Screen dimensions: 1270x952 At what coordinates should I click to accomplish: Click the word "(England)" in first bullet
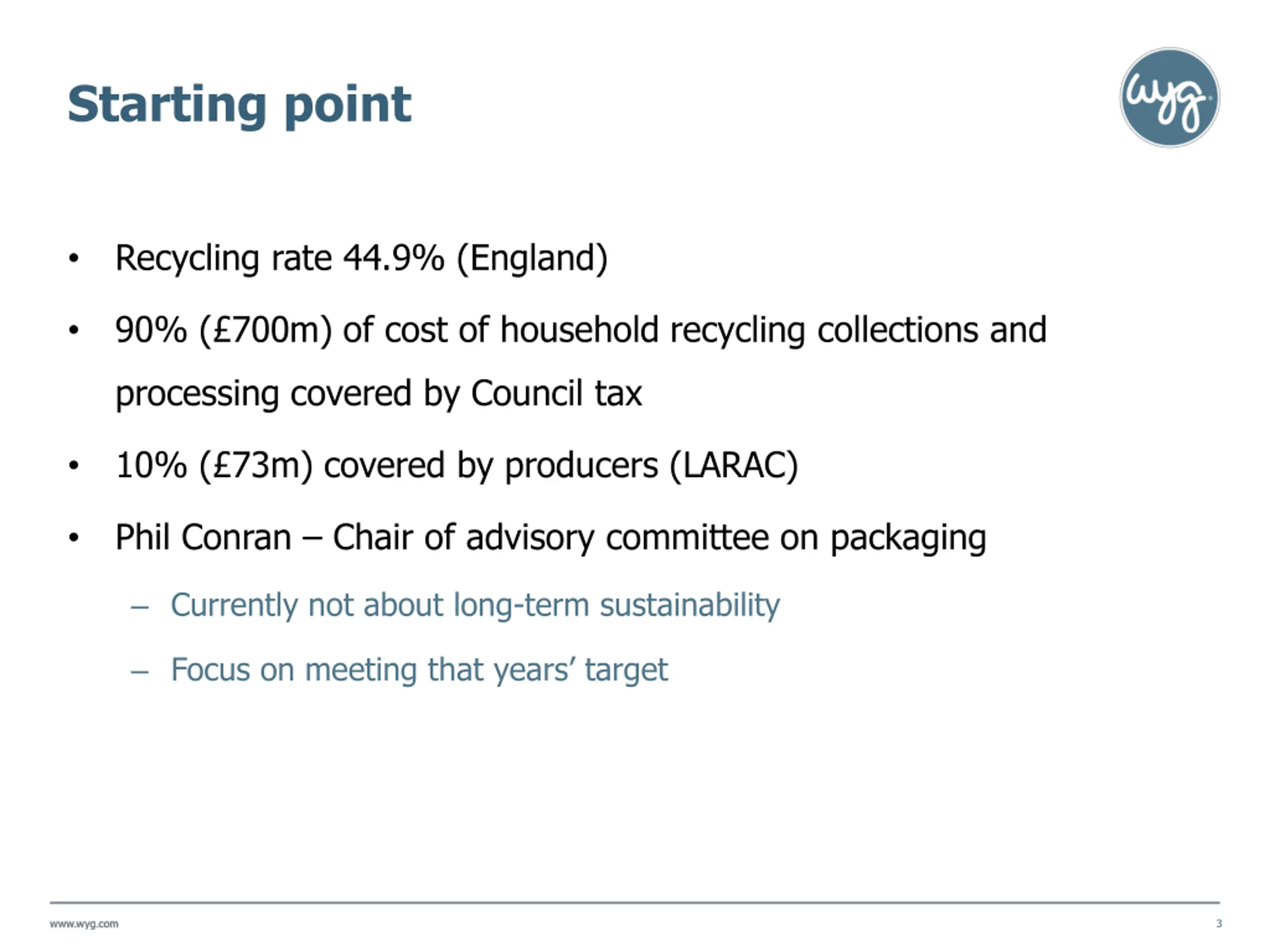(x=532, y=258)
